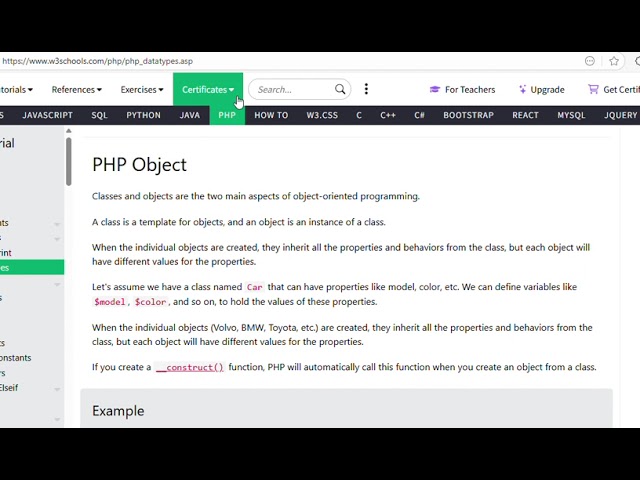The width and height of the screenshot is (640, 480).
Task: Click the $color code text
Action: (150, 302)
